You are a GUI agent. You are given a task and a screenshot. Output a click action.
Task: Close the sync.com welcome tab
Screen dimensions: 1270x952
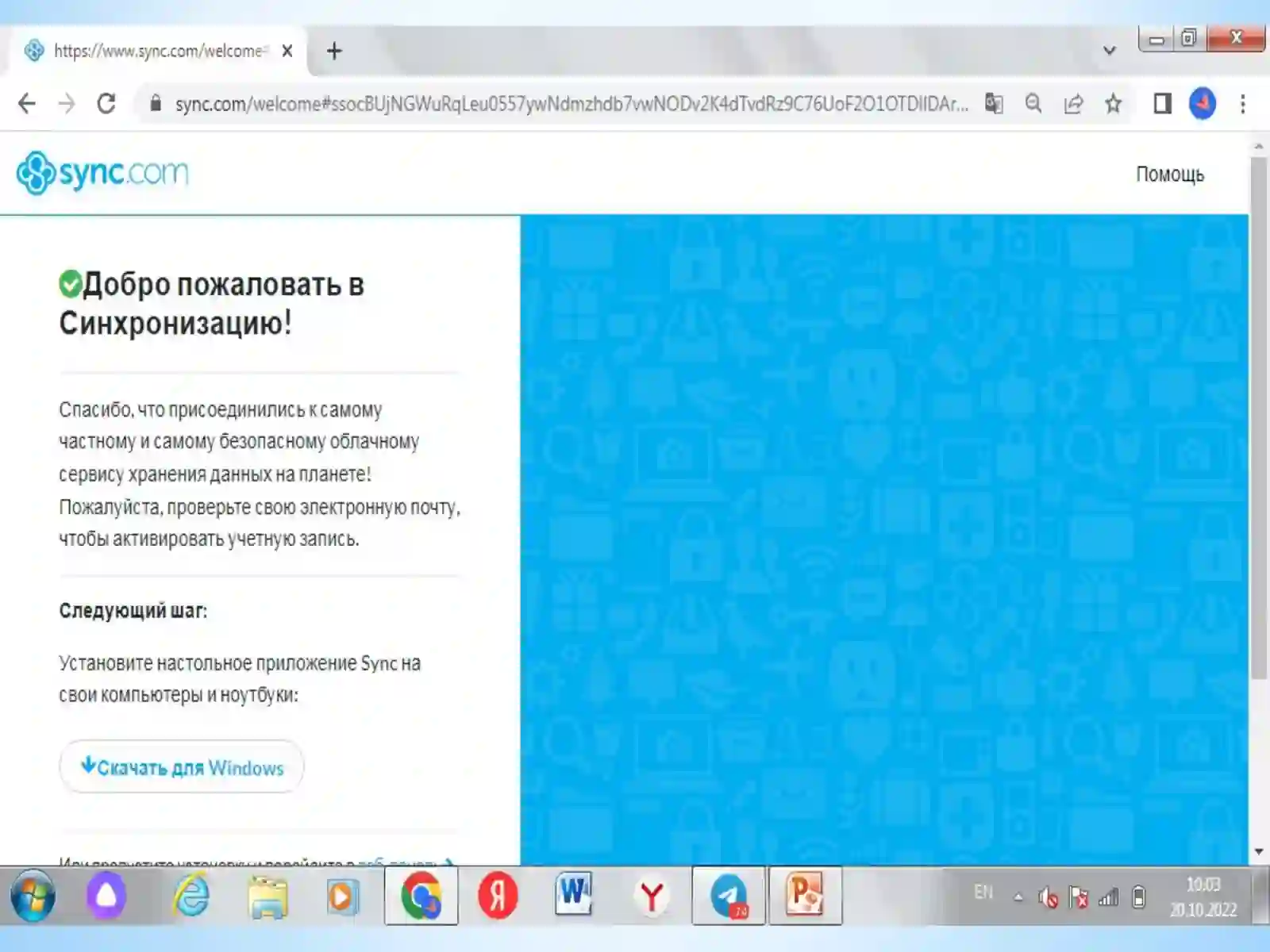pyautogui.click(x=287, y=51)
